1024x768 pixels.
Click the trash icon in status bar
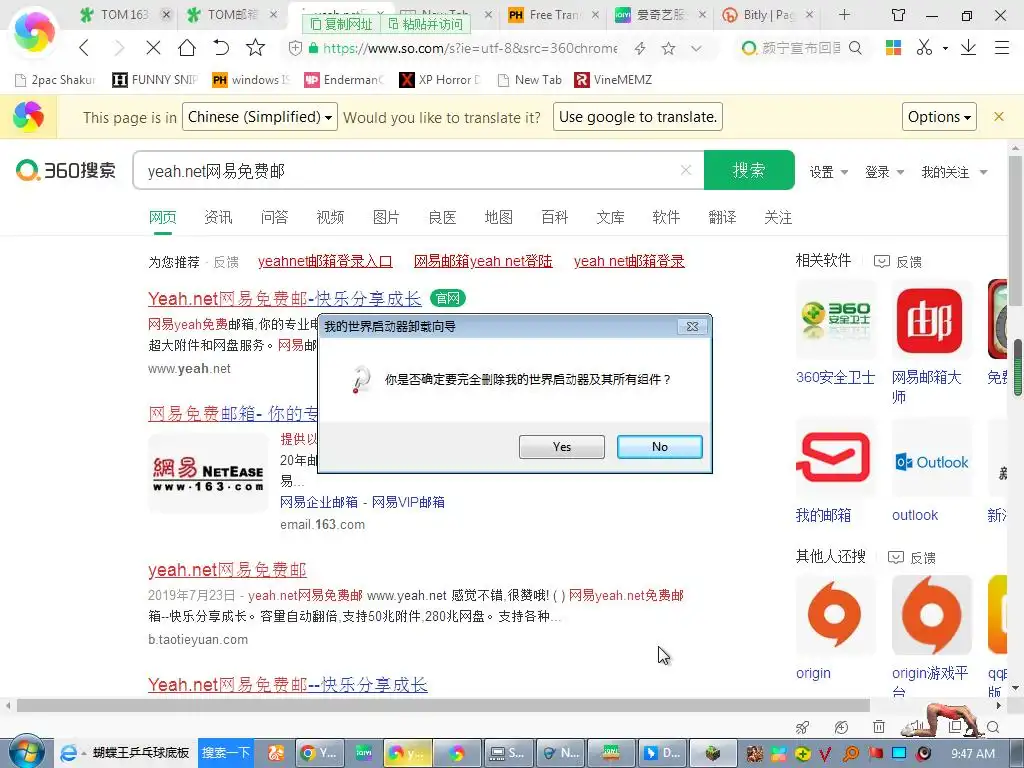pos(879,727)
